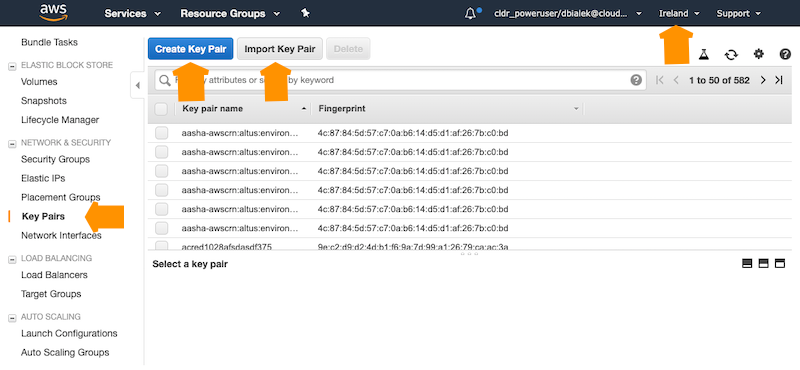Open the Ireland region dropdown
Image resolution: width=800 pixels, height=370 pixels.
coord(679,14)
